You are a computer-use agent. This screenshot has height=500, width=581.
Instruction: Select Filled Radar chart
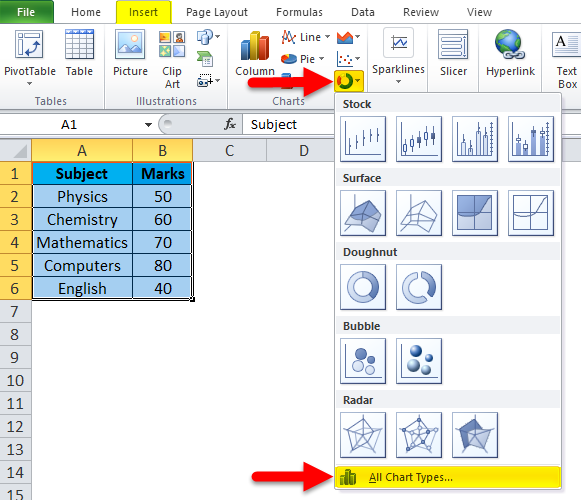[x=475, y=435]
